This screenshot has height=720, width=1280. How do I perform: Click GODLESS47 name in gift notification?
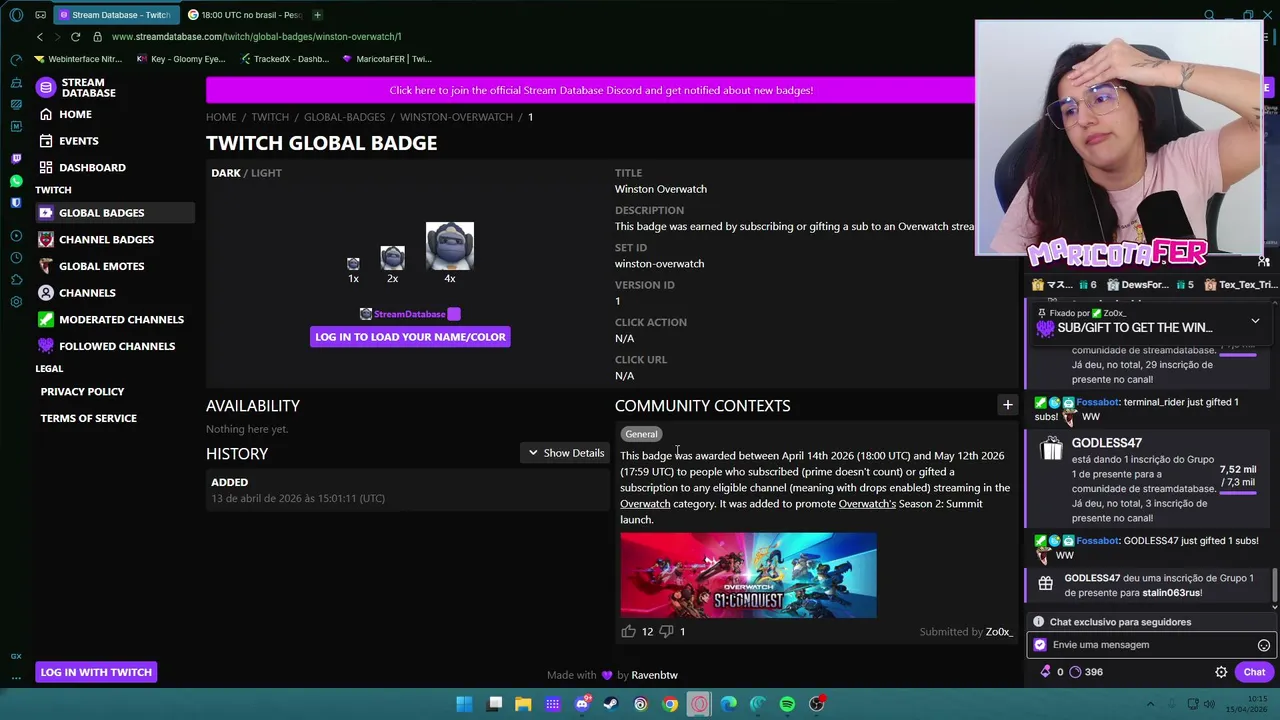1106,443
